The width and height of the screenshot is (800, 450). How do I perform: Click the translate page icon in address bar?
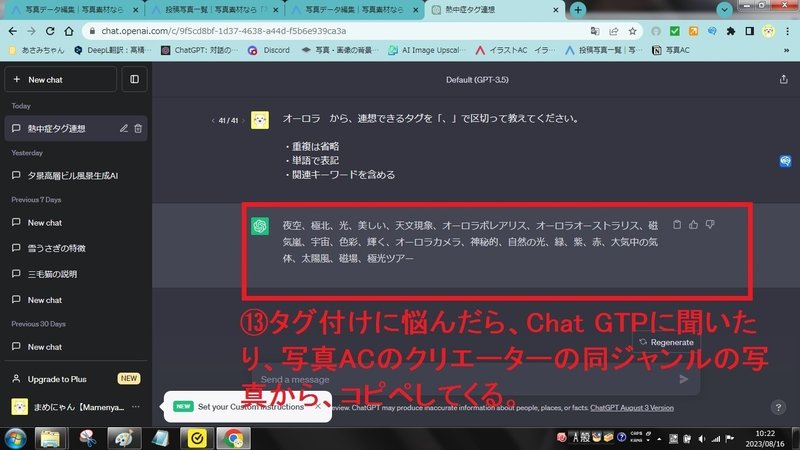[595, 31]
